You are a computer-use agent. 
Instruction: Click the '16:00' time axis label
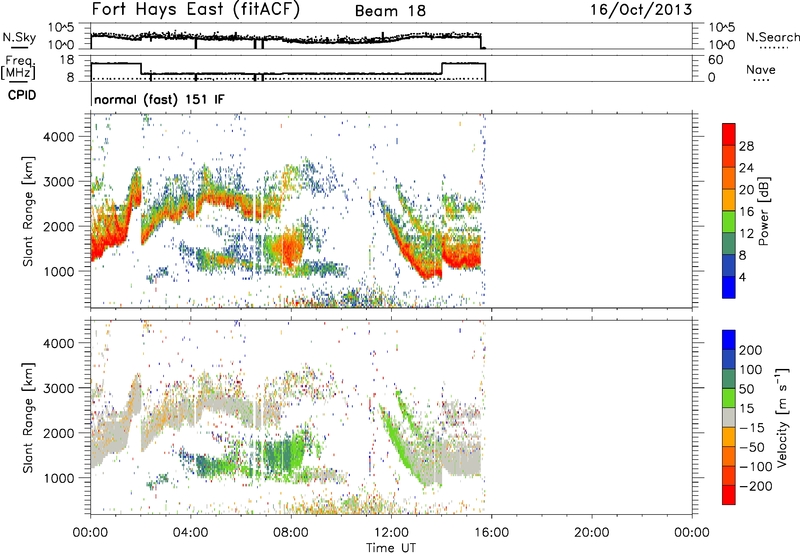pyautogui.click(x=491, y=533)
